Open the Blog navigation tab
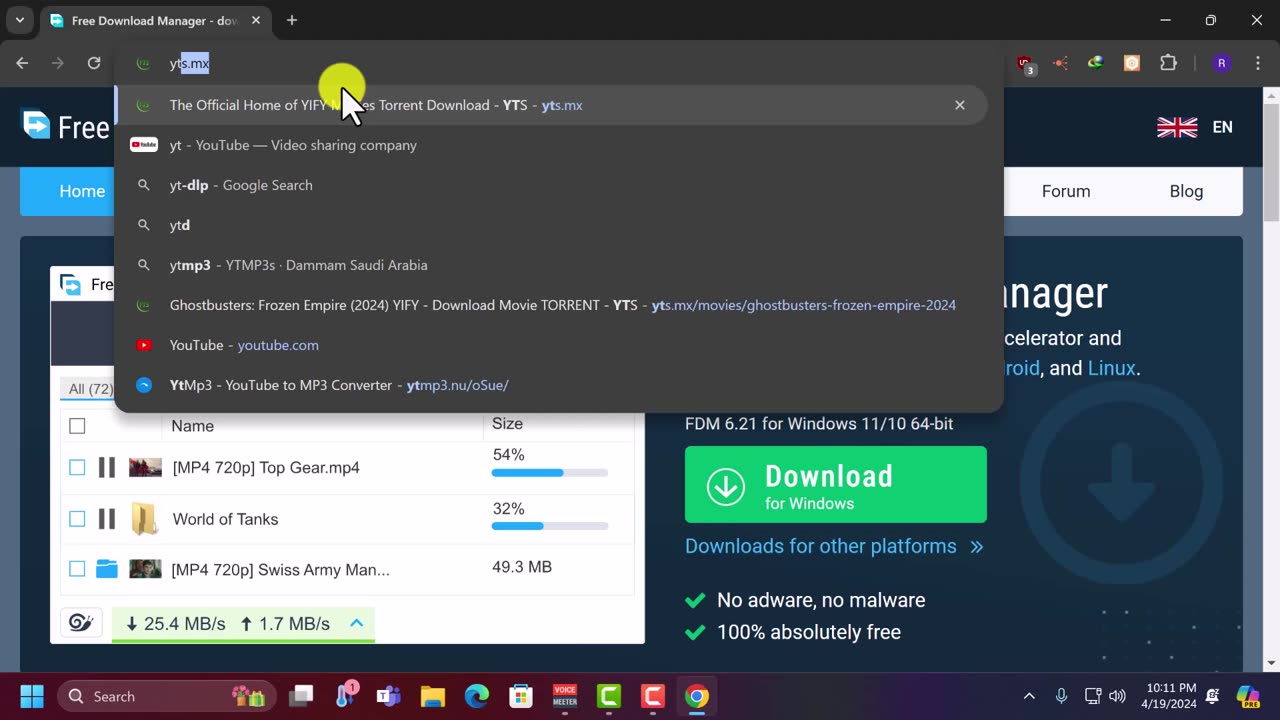Image resolution: width=1280 pixels, height=720 pixels. (x=1186, y=191)
